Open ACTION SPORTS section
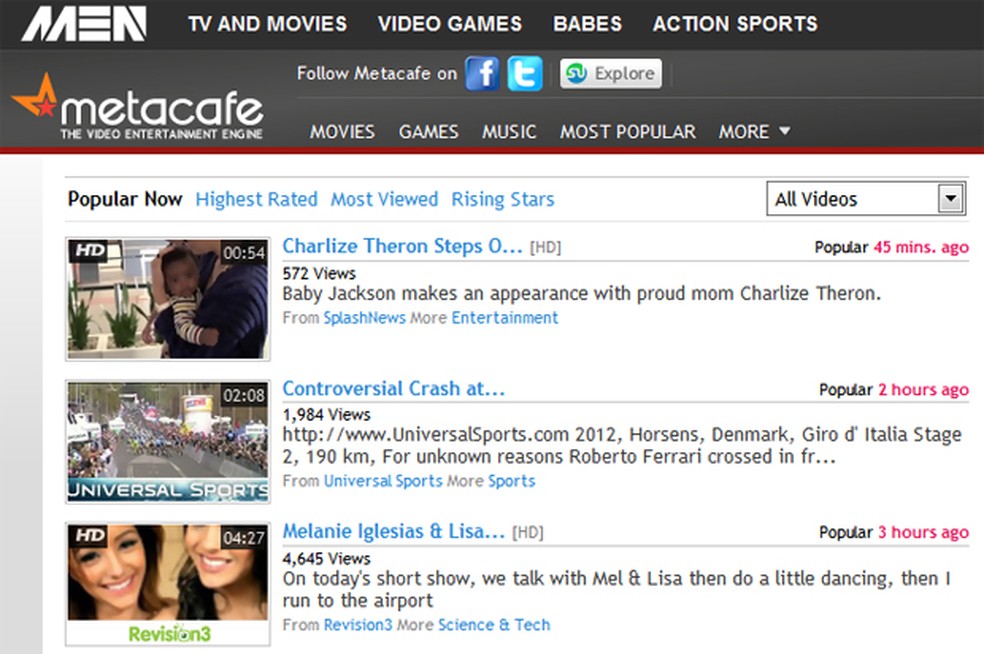 point(735,24)
